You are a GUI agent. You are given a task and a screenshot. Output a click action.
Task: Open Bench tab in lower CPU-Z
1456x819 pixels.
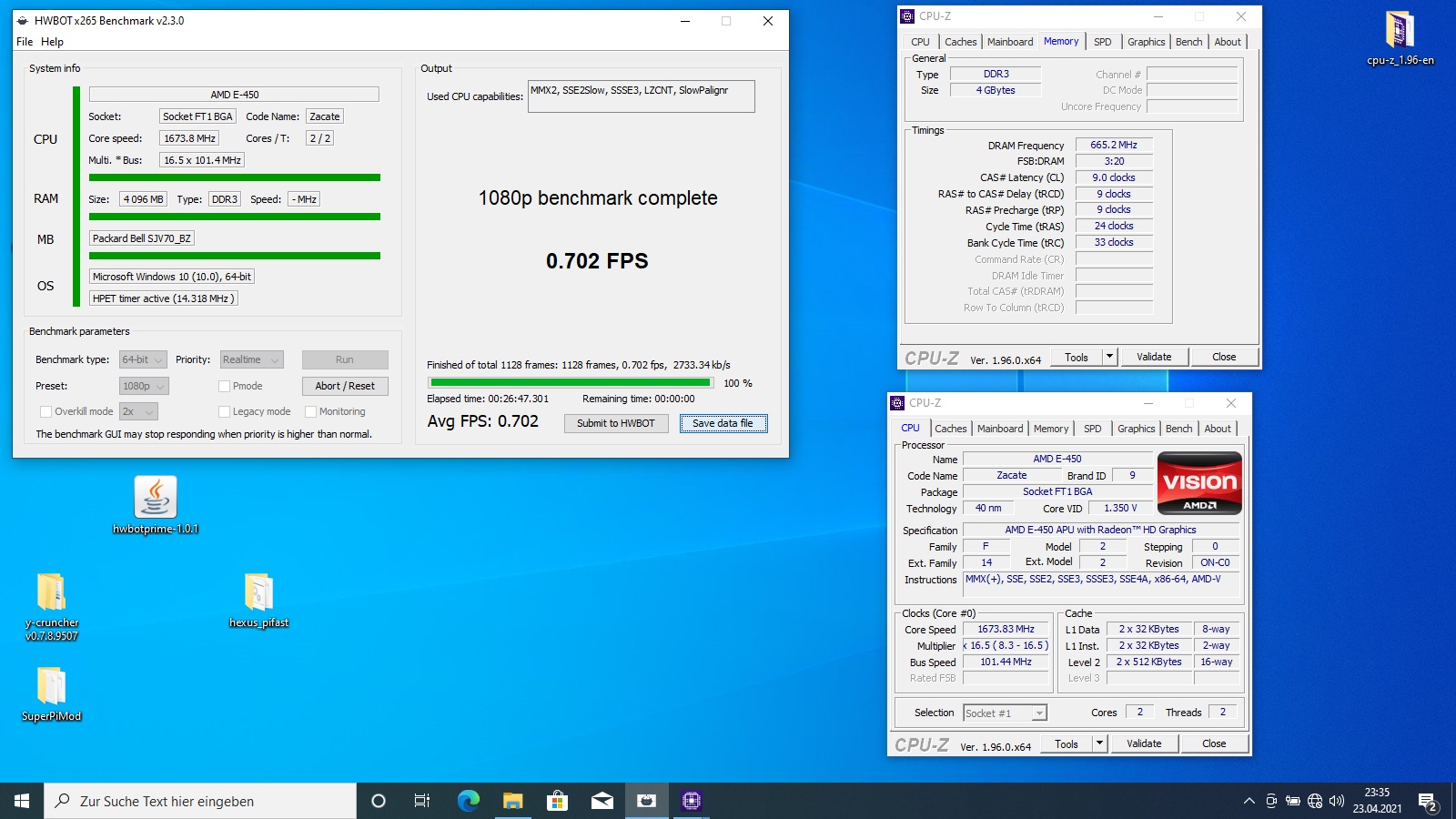1178,429
